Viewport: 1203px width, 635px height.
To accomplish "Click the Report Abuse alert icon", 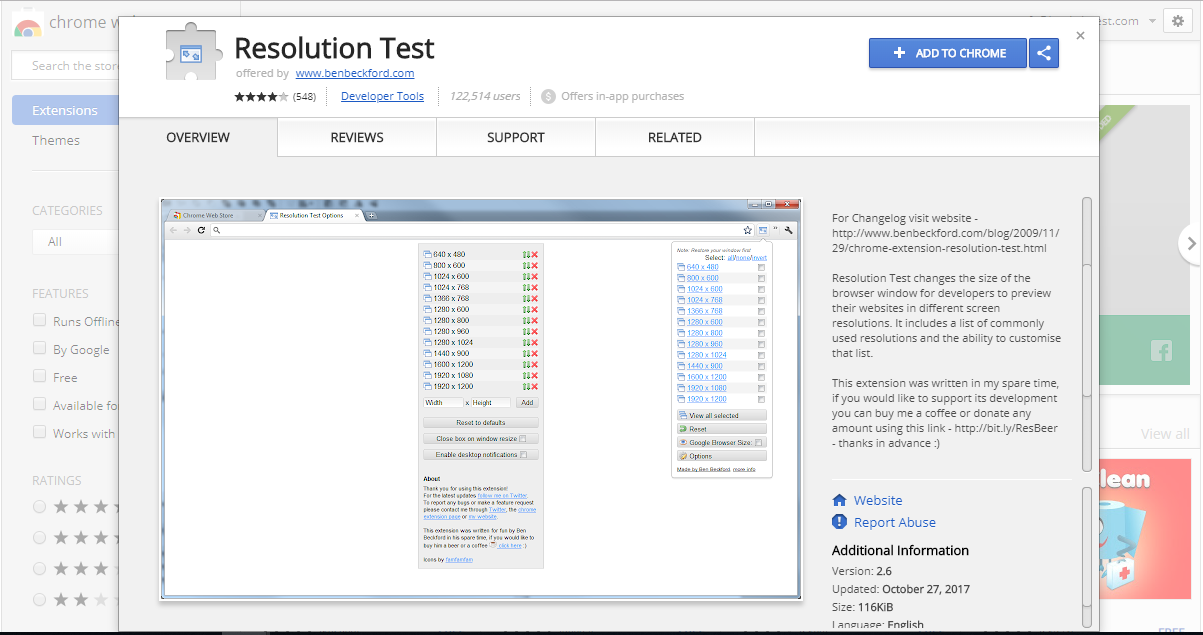I will click(840, 522).
